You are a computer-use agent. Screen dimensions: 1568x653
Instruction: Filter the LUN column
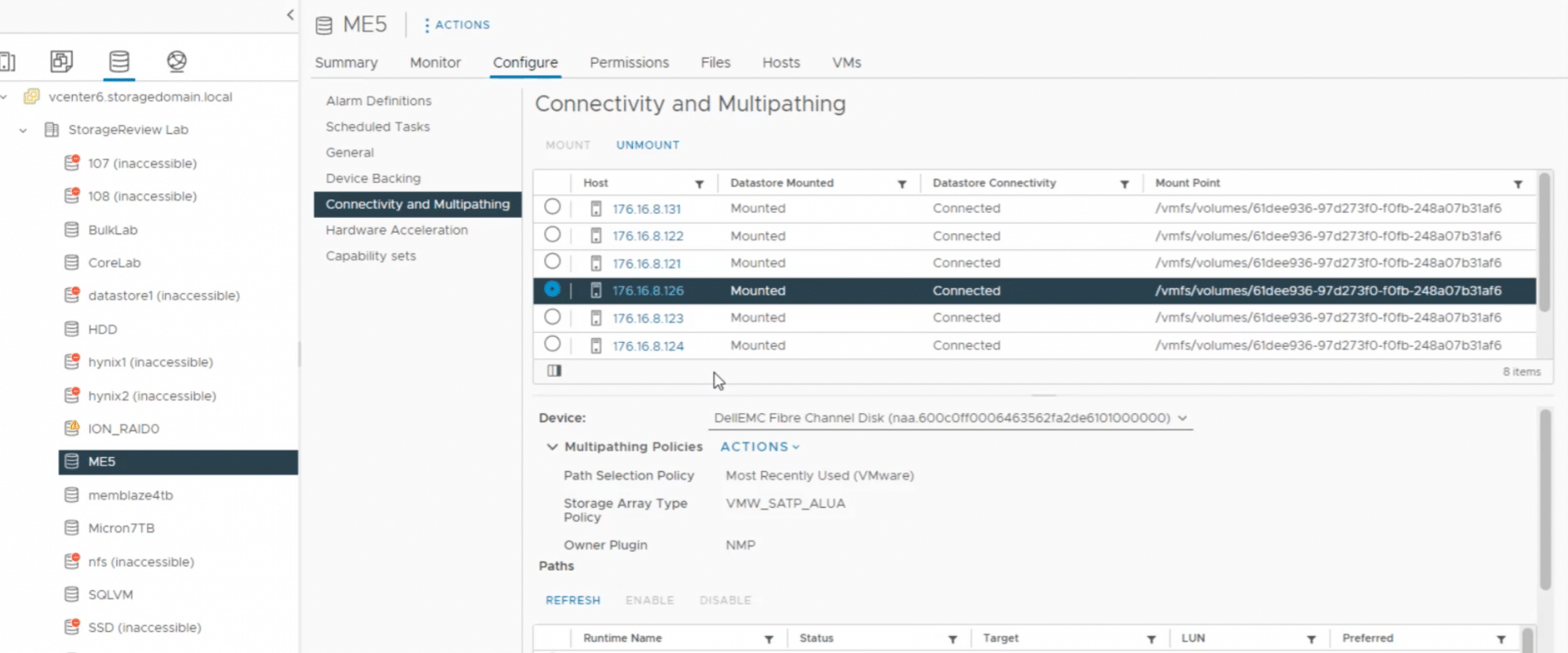1311,639
